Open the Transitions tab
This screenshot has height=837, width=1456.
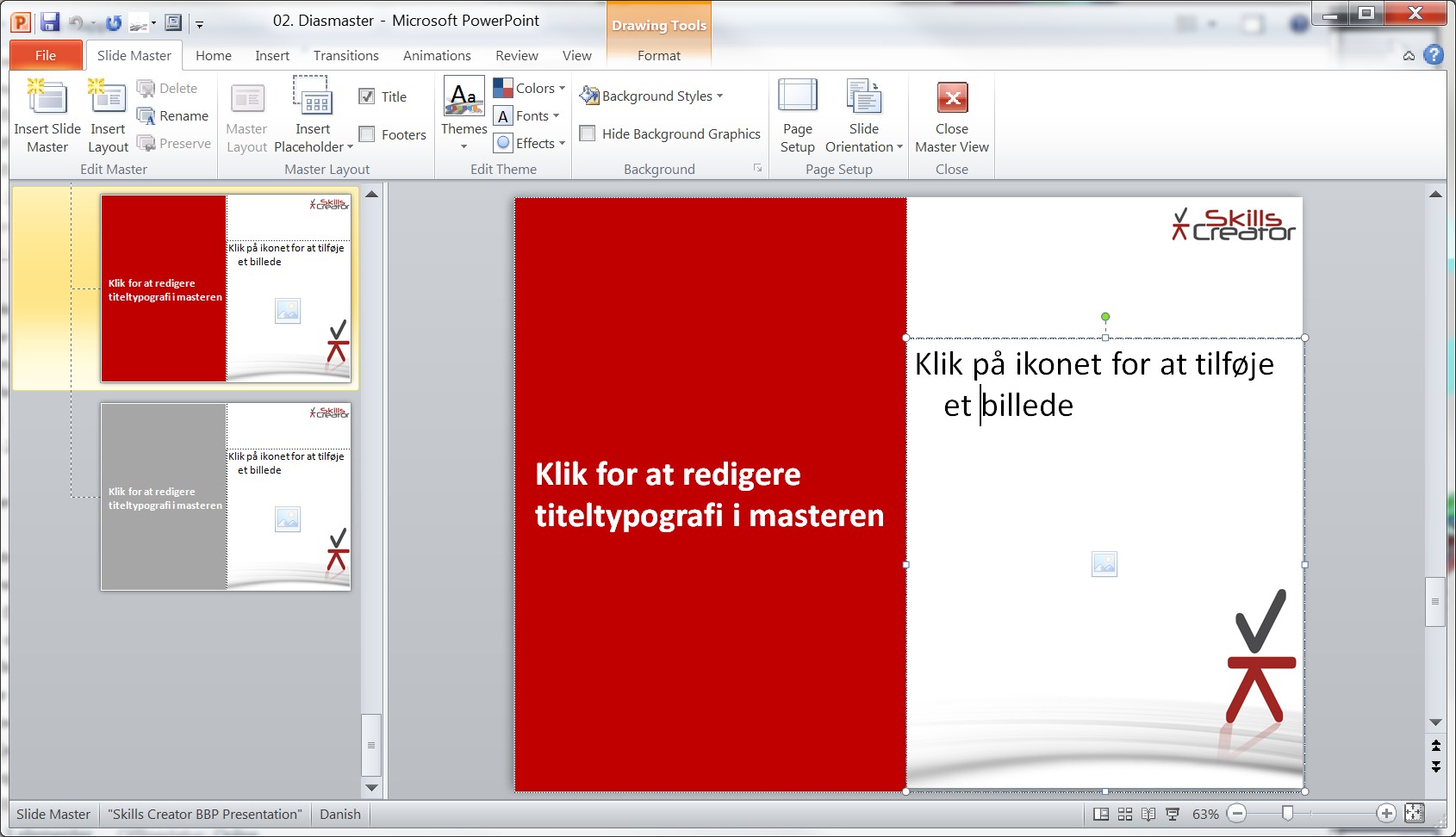coord(345,55)
